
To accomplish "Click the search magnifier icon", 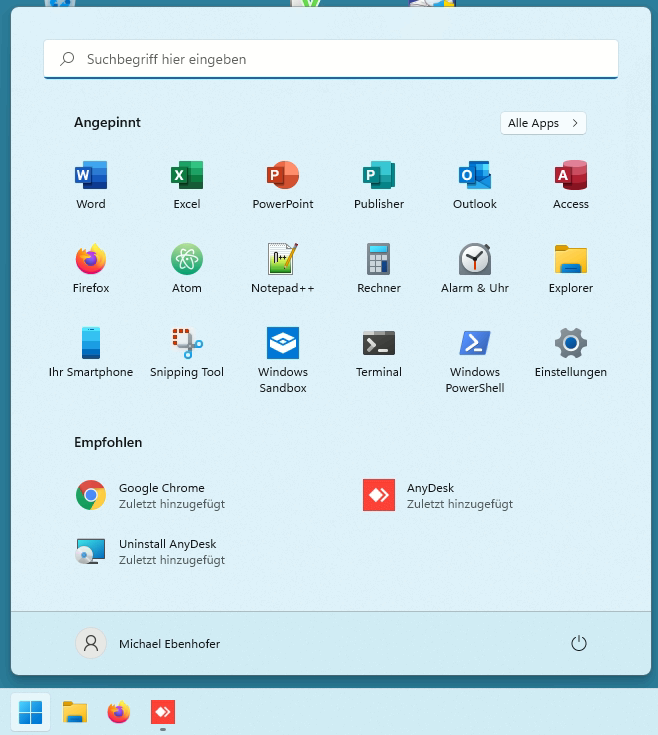I will coord(67,59).
